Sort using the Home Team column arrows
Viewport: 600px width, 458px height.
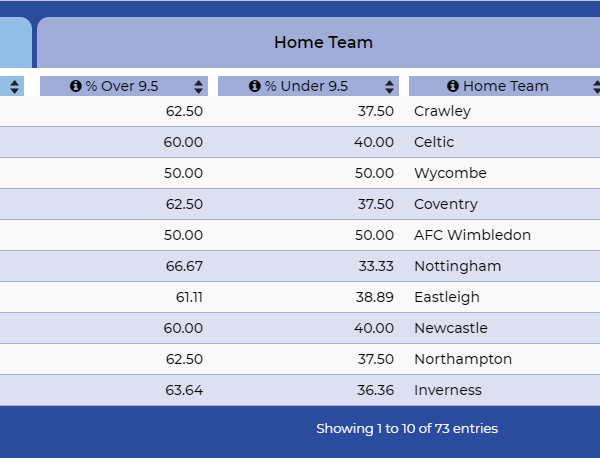tap(596, 86)
